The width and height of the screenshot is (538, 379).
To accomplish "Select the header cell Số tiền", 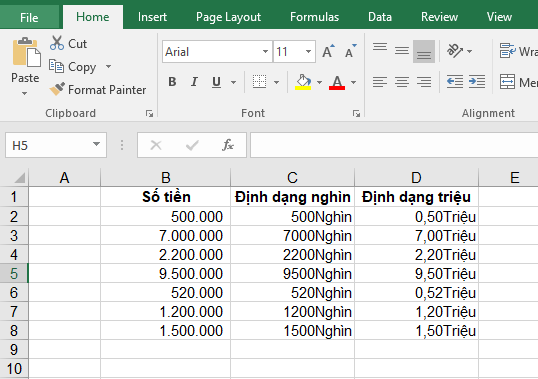I will tap(166, 197).
